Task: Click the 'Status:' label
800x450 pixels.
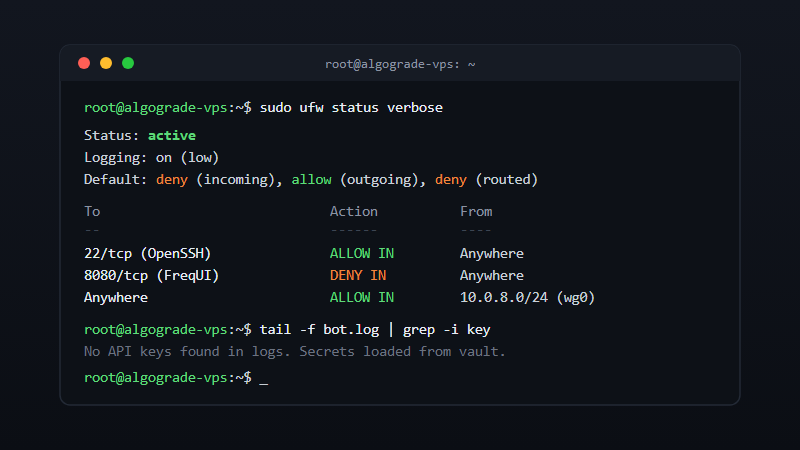Action: click(x=112, y=135)
